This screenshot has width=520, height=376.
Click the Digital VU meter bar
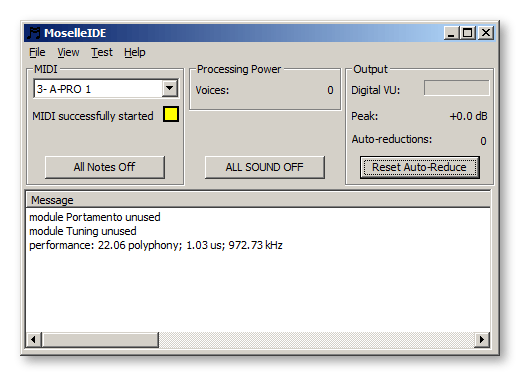(x=456, y=88)
